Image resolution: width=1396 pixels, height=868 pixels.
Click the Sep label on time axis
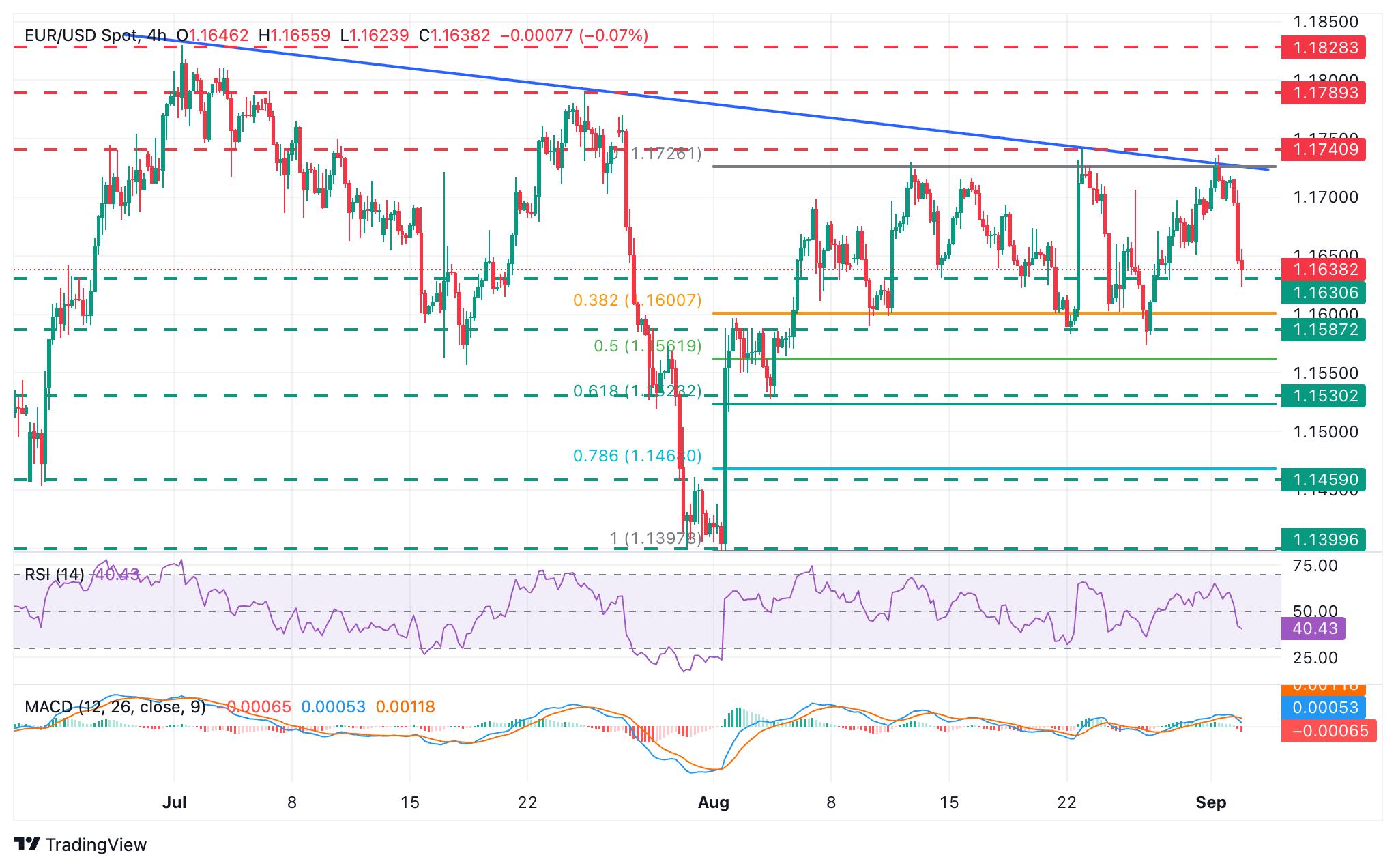[x=1211, y=802]
